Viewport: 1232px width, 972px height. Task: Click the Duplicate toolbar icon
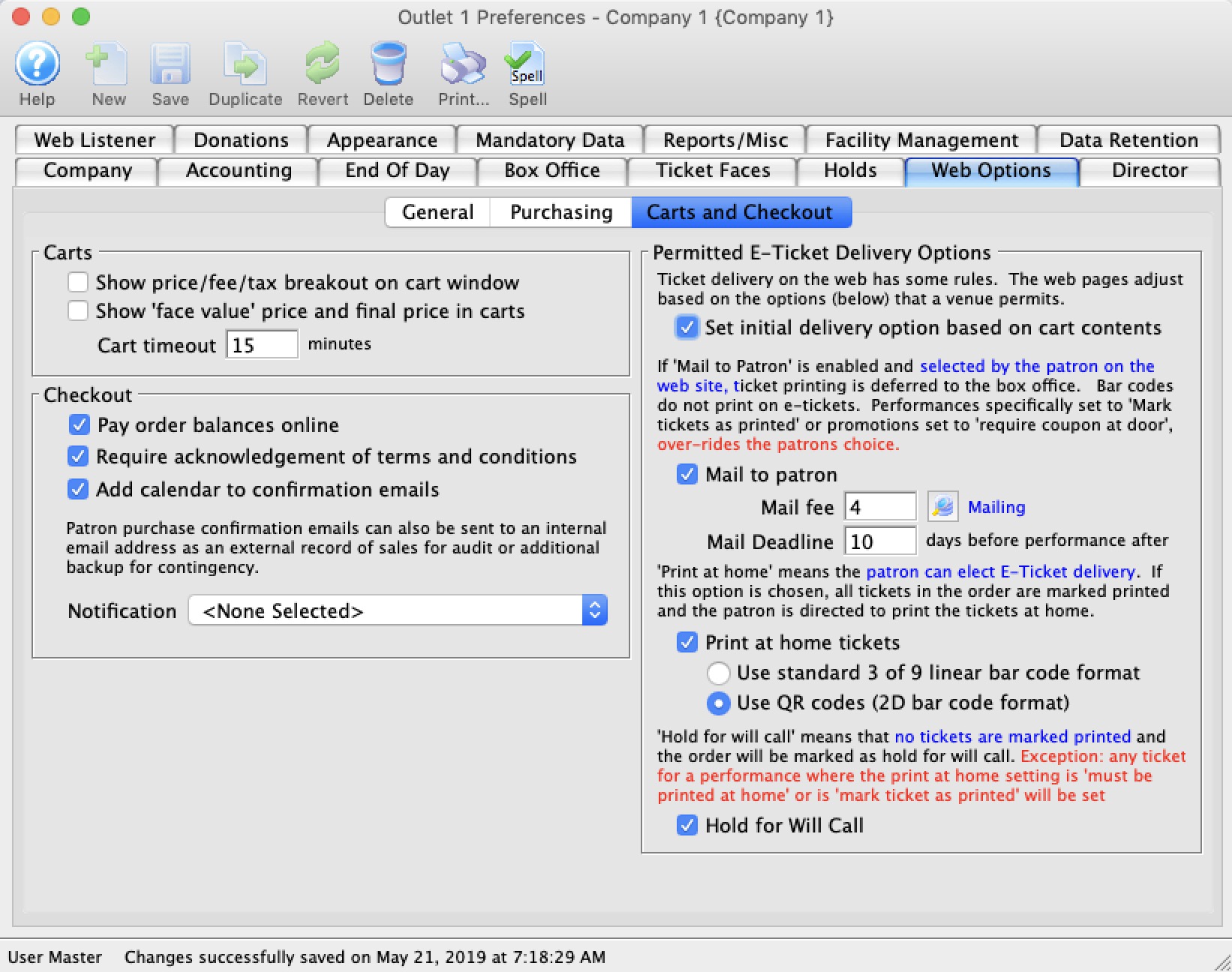click(x=245, y=65)
